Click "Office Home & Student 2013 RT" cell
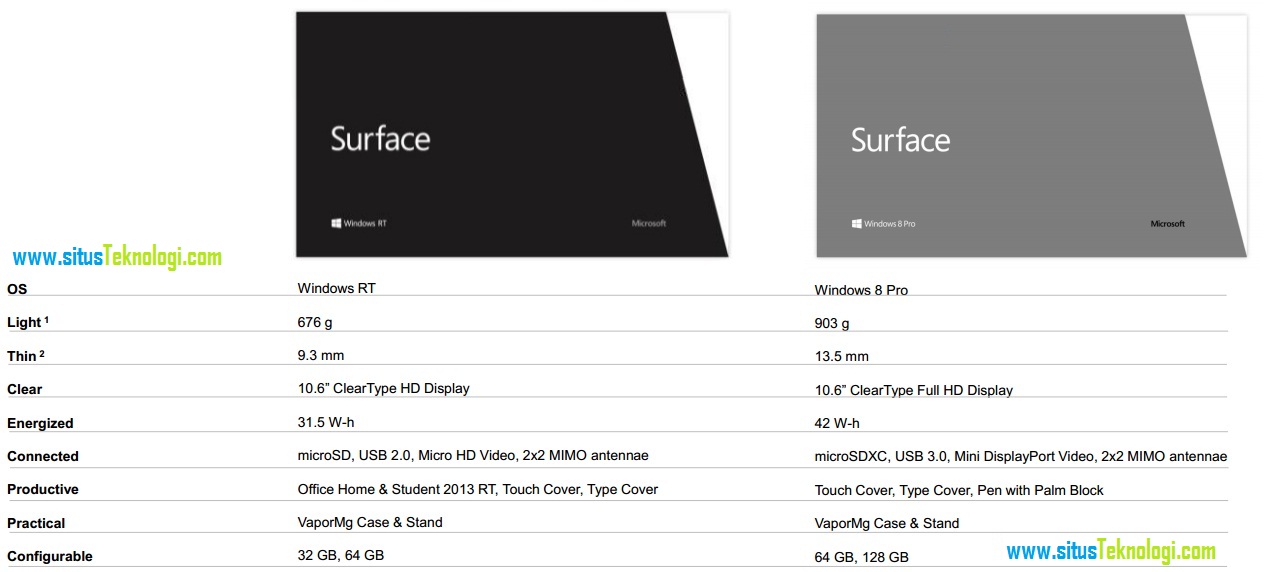The image size is (1264, 572). tap(478, 489)
